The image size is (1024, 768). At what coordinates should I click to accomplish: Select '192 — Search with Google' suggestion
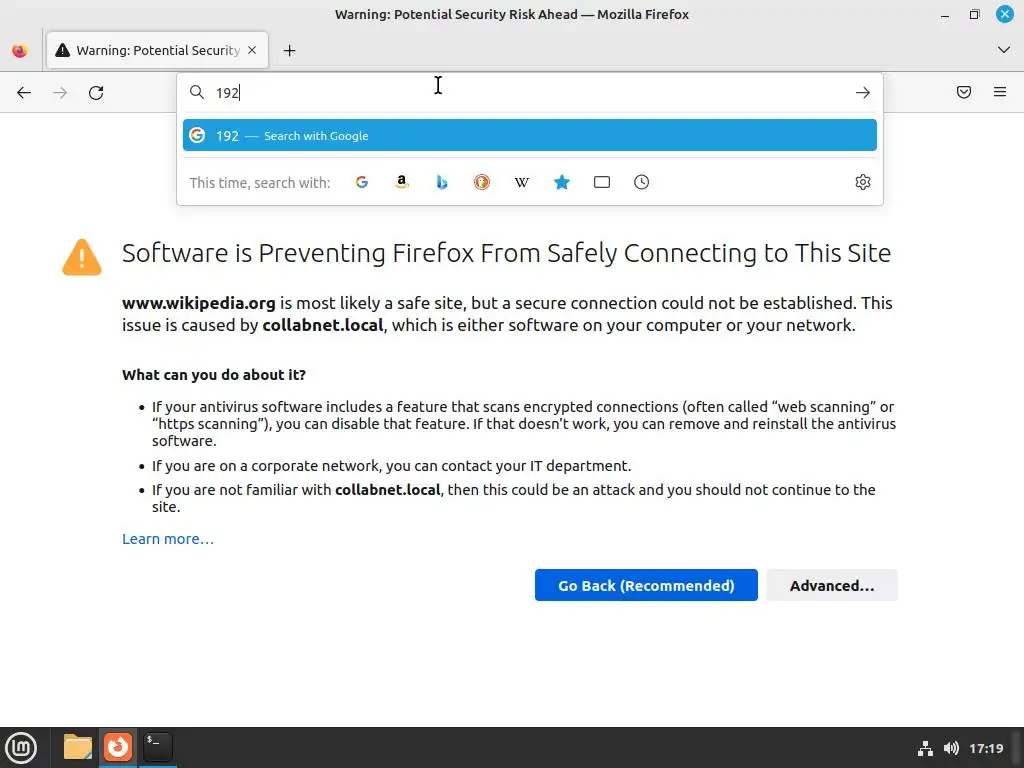[529, 136]
